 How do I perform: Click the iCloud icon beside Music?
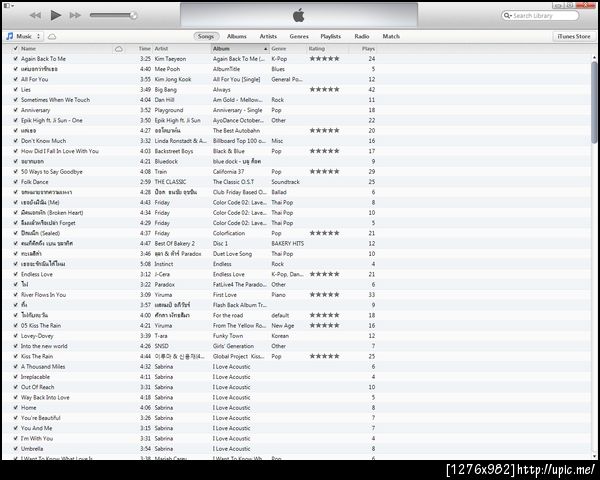pos(52,37)
